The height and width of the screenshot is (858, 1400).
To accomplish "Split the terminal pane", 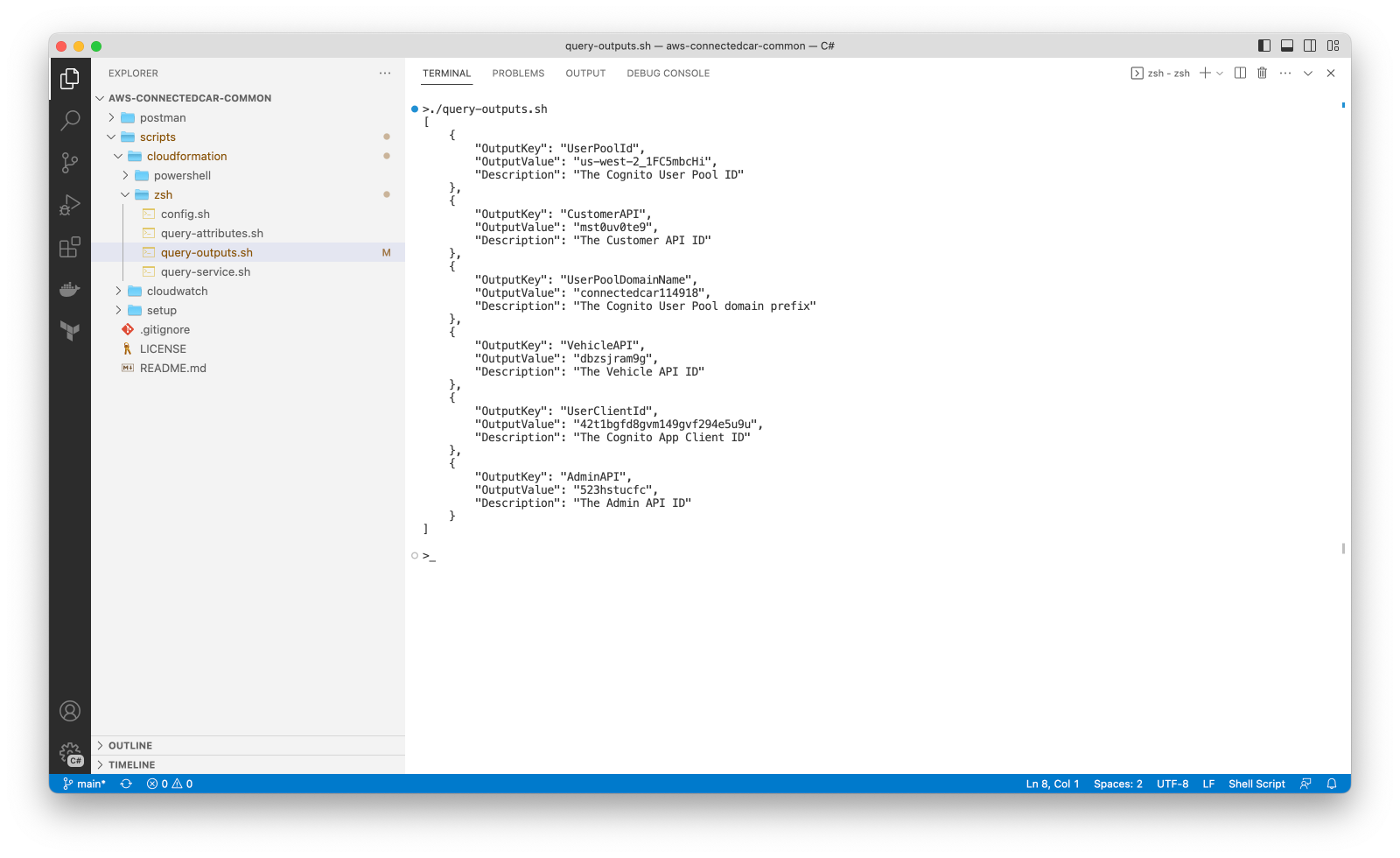I will 1240,74.
